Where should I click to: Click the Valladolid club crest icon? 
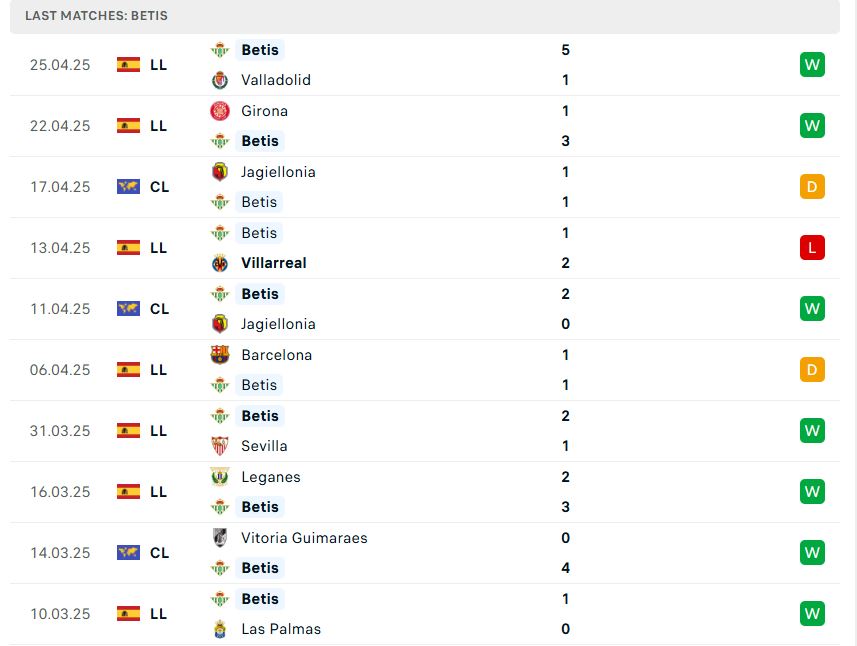point(220,80)
